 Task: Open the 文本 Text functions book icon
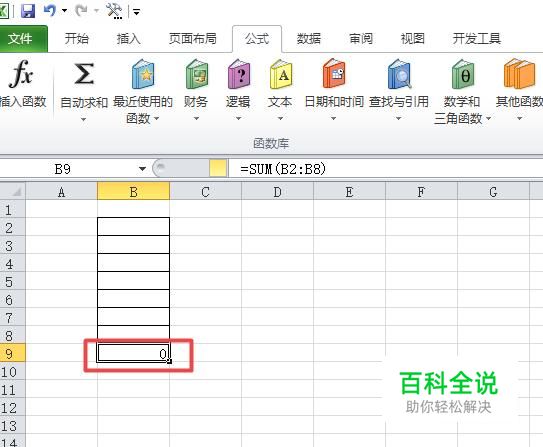[x=281, y=74]
